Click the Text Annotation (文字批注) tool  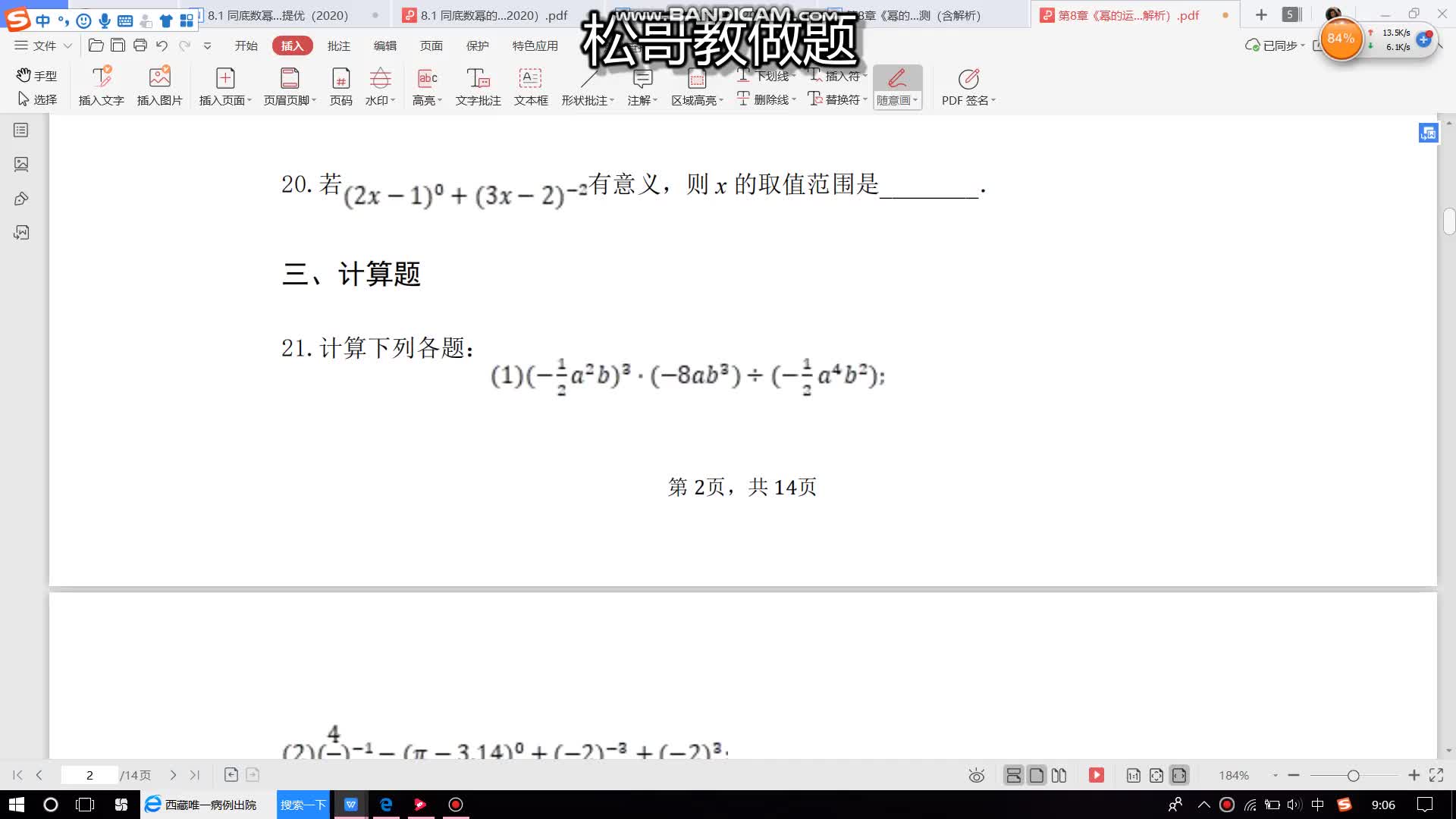pyautogui.click(x=478, y=86)
